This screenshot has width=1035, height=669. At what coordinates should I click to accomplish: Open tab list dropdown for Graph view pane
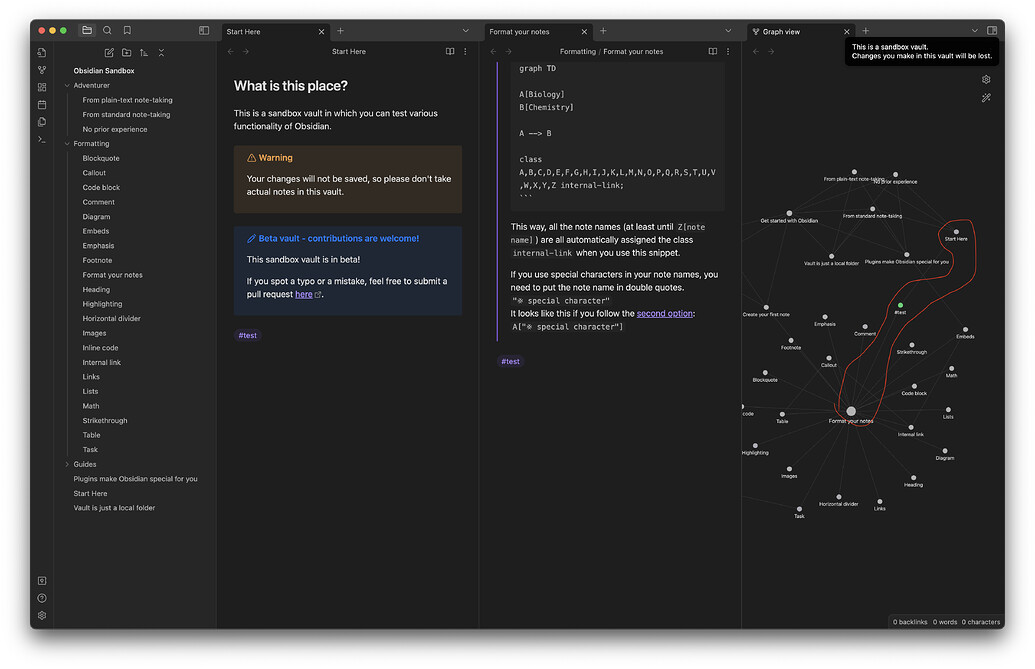(975, 31)
